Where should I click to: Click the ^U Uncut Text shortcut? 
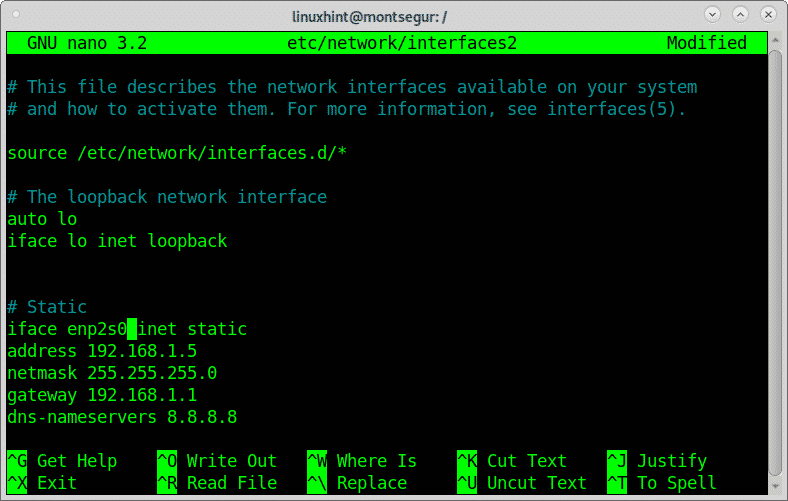point(521,483)
